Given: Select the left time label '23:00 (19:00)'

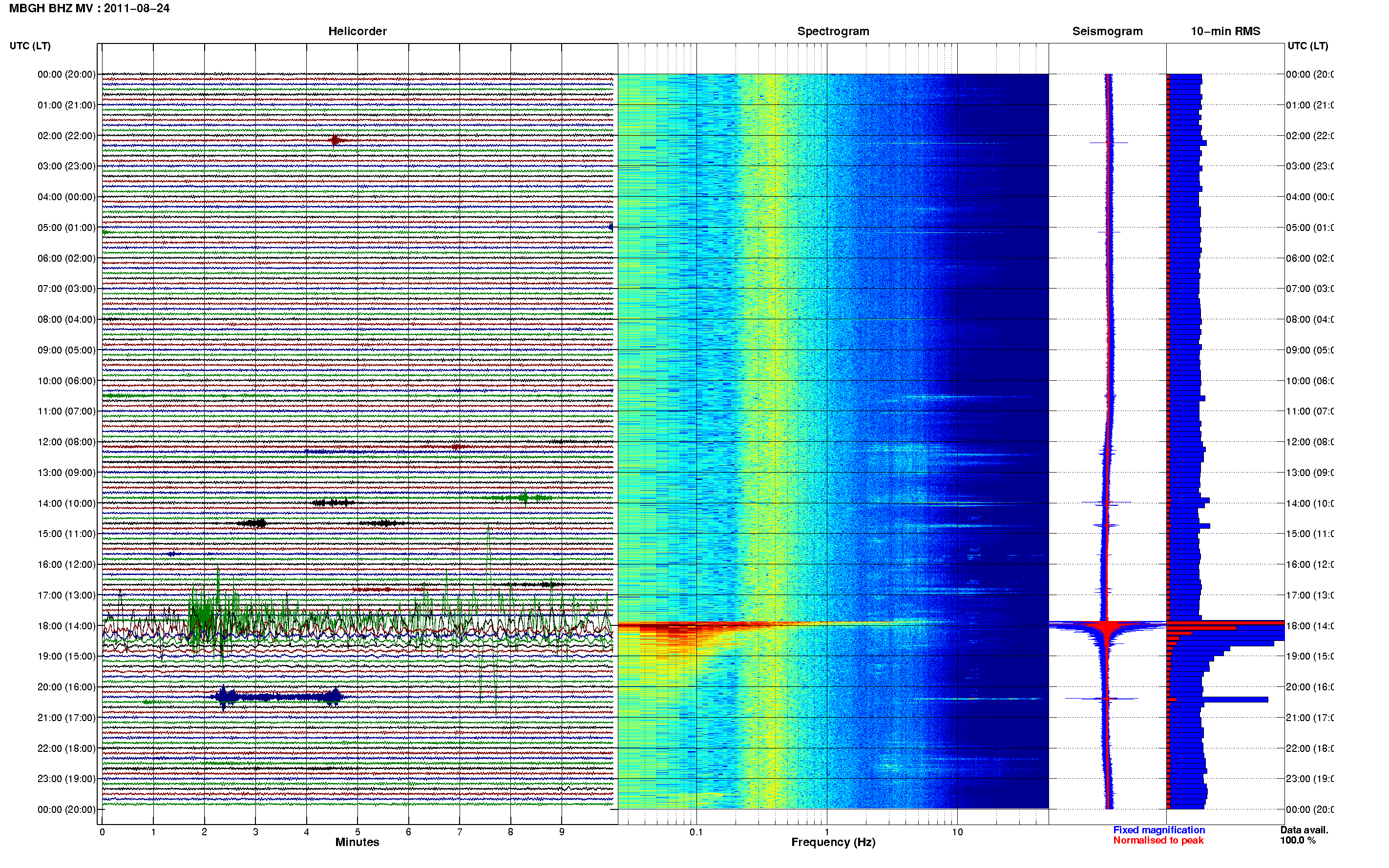Looking at the screenshot, I should click(x=66, y=779).
